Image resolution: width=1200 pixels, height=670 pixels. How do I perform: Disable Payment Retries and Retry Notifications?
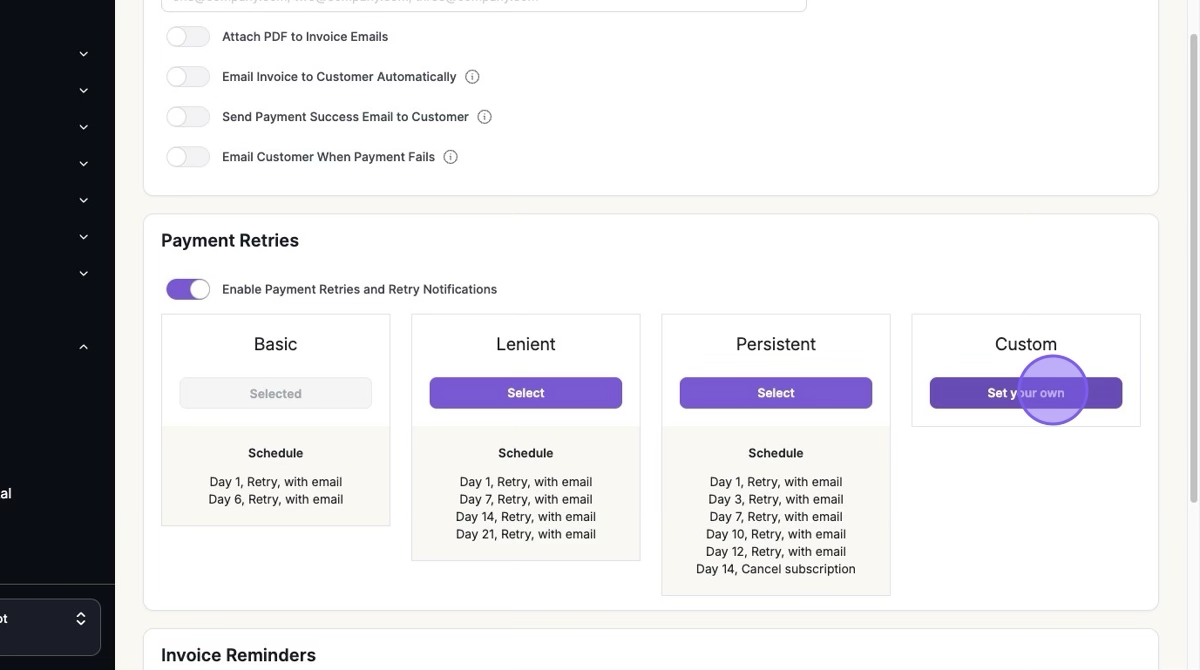pos(188,289)
